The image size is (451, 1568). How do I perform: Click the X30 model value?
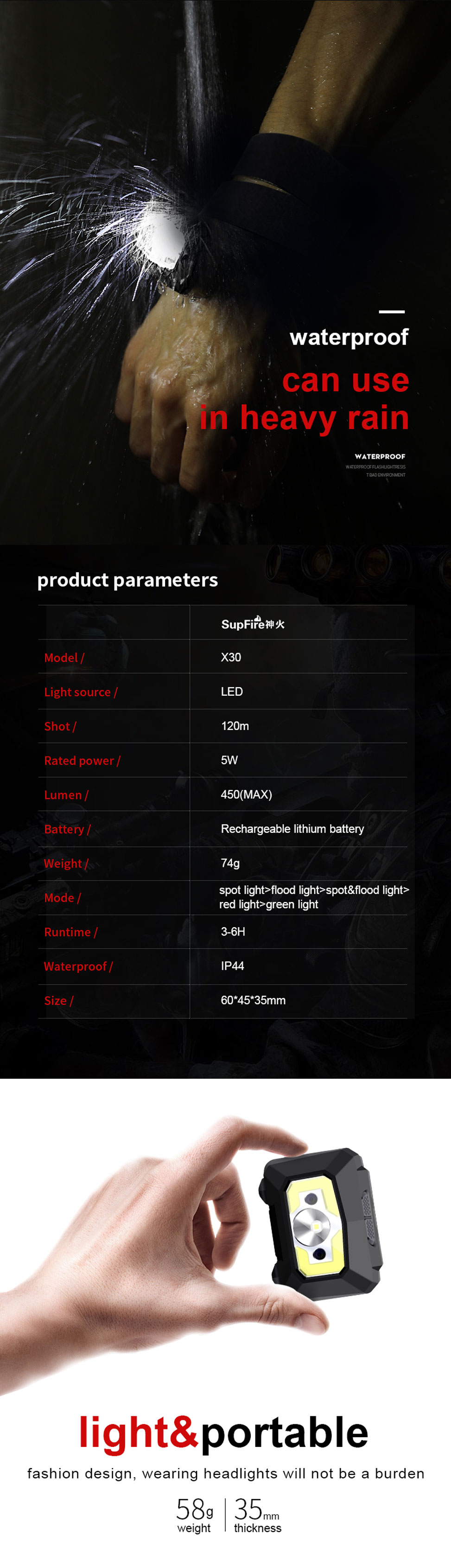click(231, 658)
